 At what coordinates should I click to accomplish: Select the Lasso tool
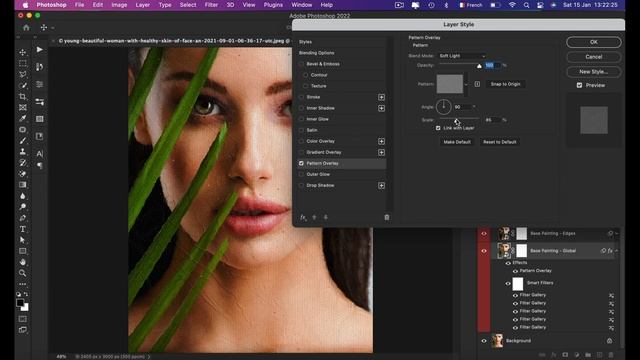[x=22, y=74]
